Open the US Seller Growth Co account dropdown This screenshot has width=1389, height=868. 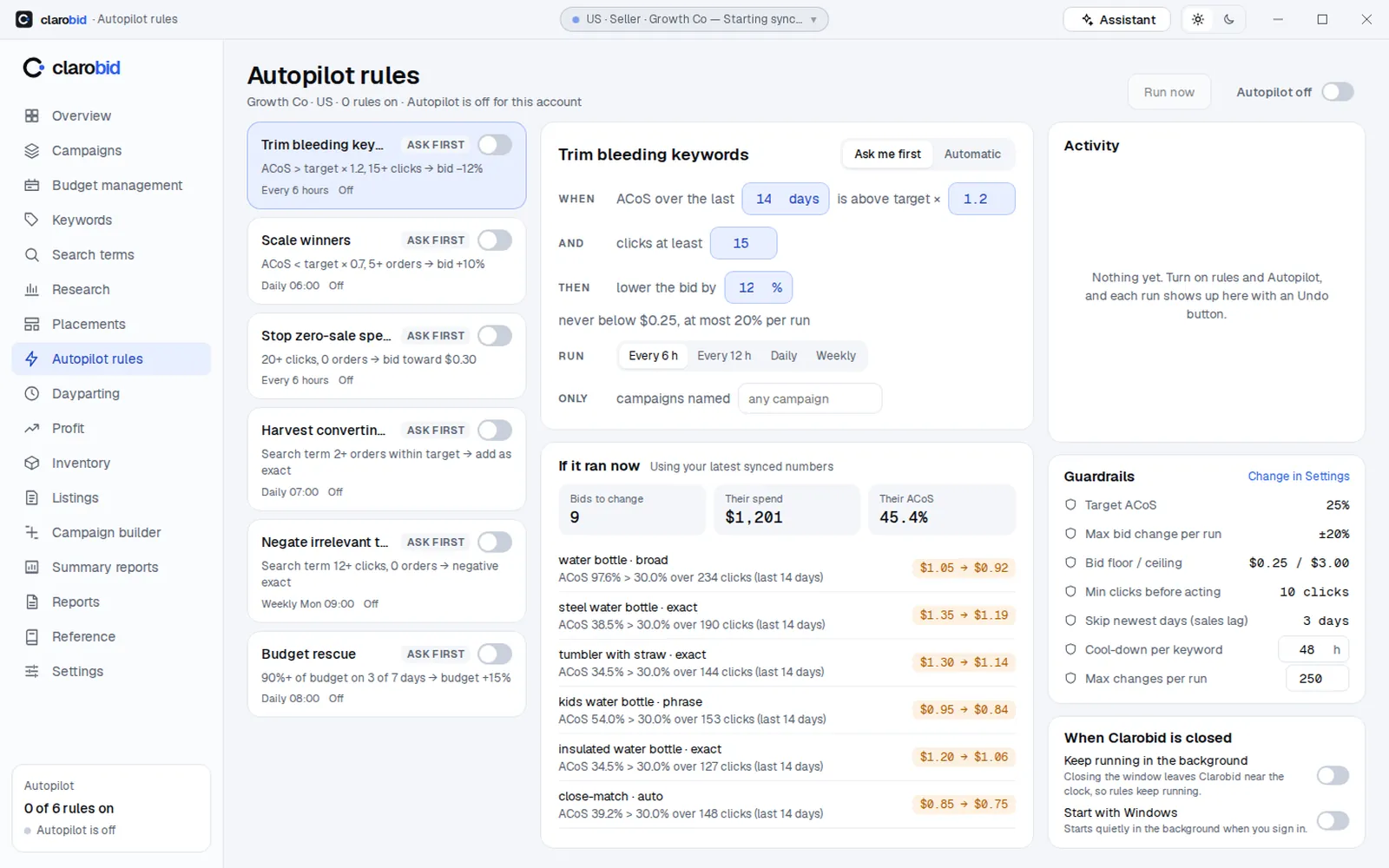[x=694, y=19]
